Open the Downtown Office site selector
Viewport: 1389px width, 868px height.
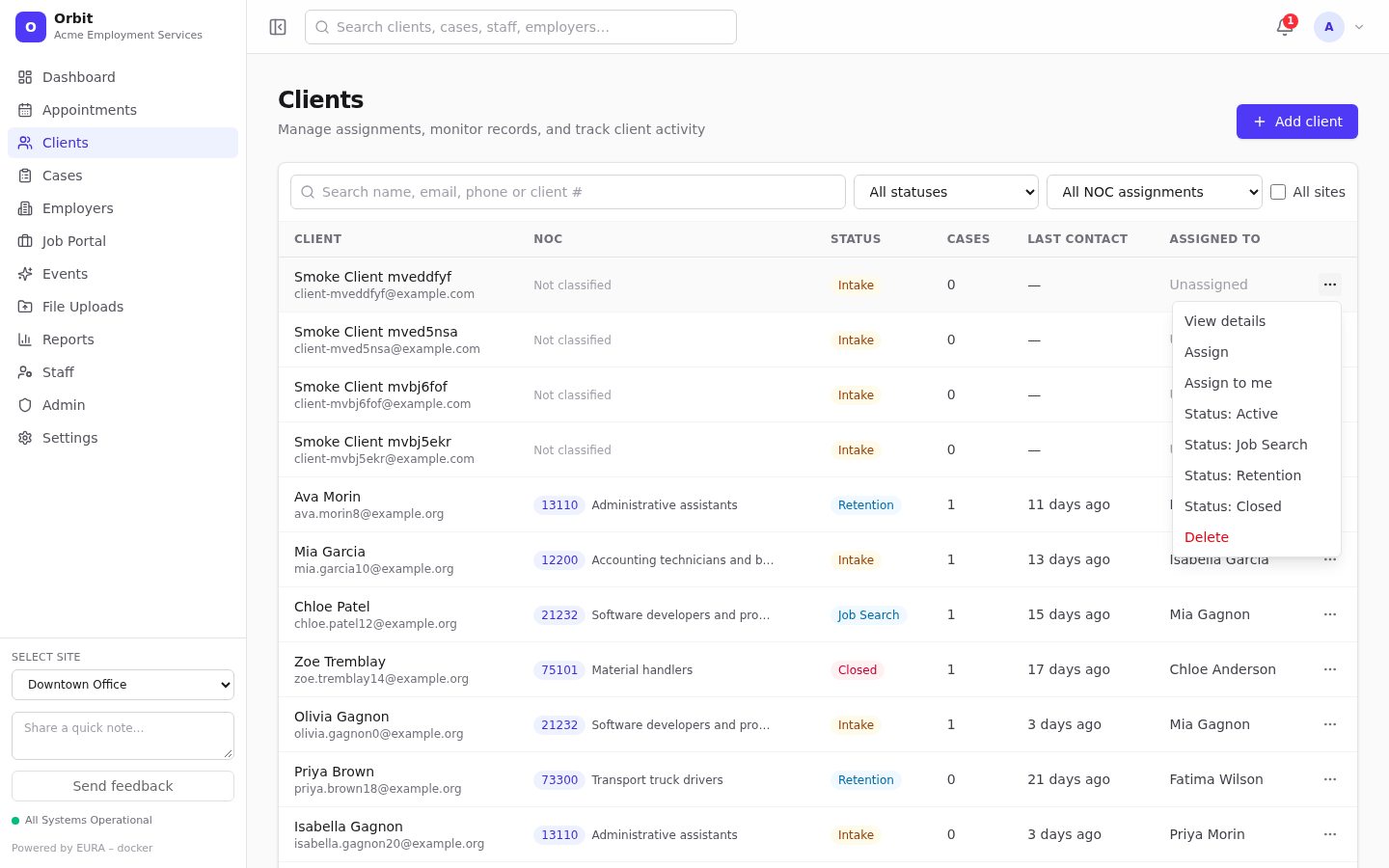coord(123,685)
